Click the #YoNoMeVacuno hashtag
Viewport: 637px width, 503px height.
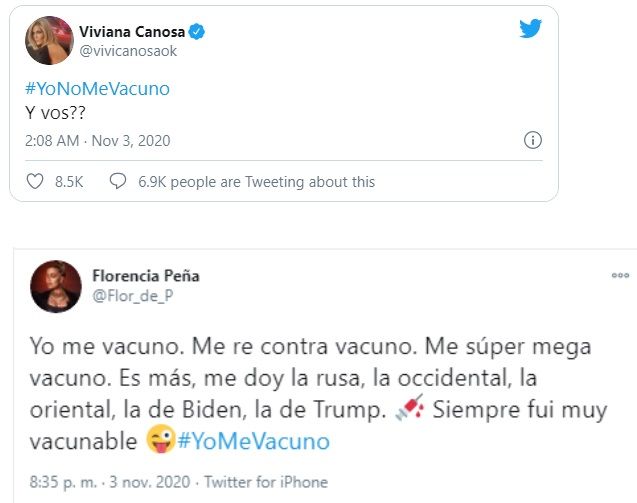(x=97, y=88)
